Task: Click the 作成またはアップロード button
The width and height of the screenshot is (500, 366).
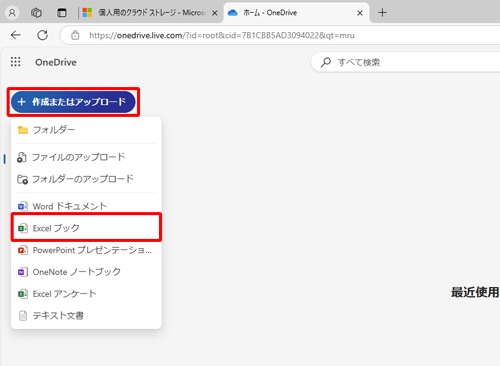Action: [73, 102]
